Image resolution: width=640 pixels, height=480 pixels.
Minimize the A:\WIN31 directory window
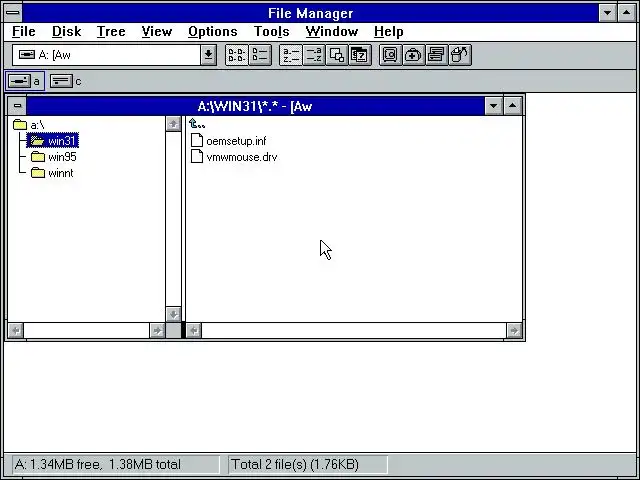pos(493,106)
